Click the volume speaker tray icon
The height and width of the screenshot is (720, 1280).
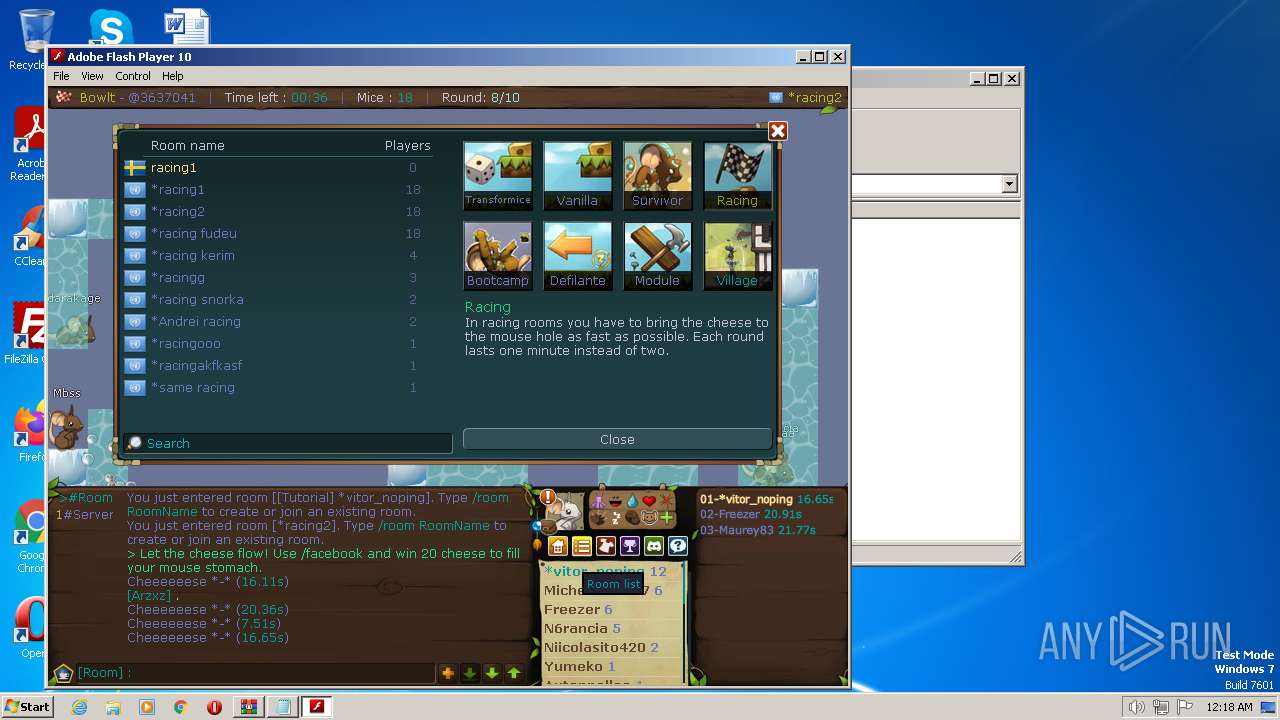pyautogui.click(x=1136, y=707)
